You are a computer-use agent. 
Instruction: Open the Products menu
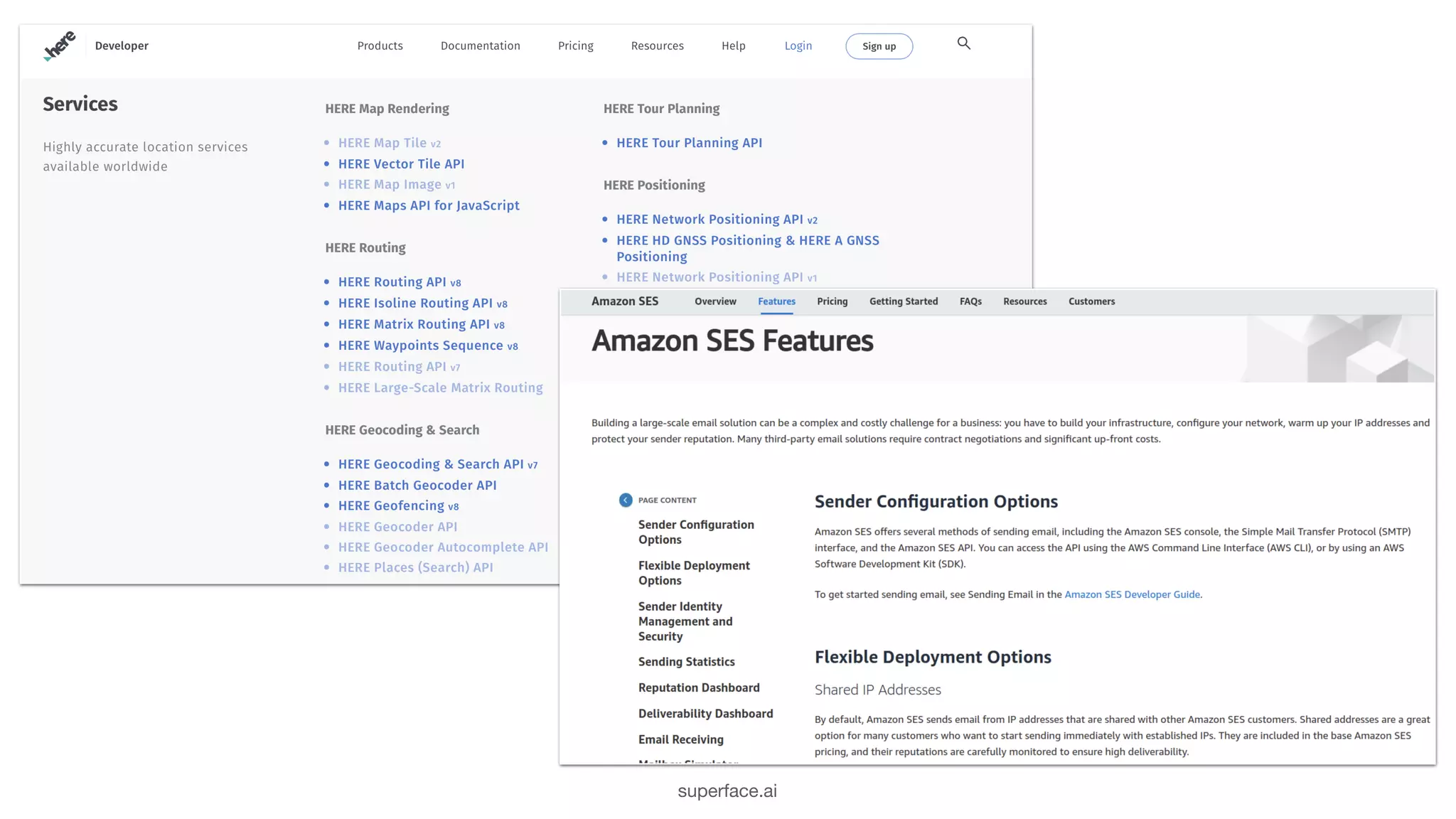coord(380,45)
